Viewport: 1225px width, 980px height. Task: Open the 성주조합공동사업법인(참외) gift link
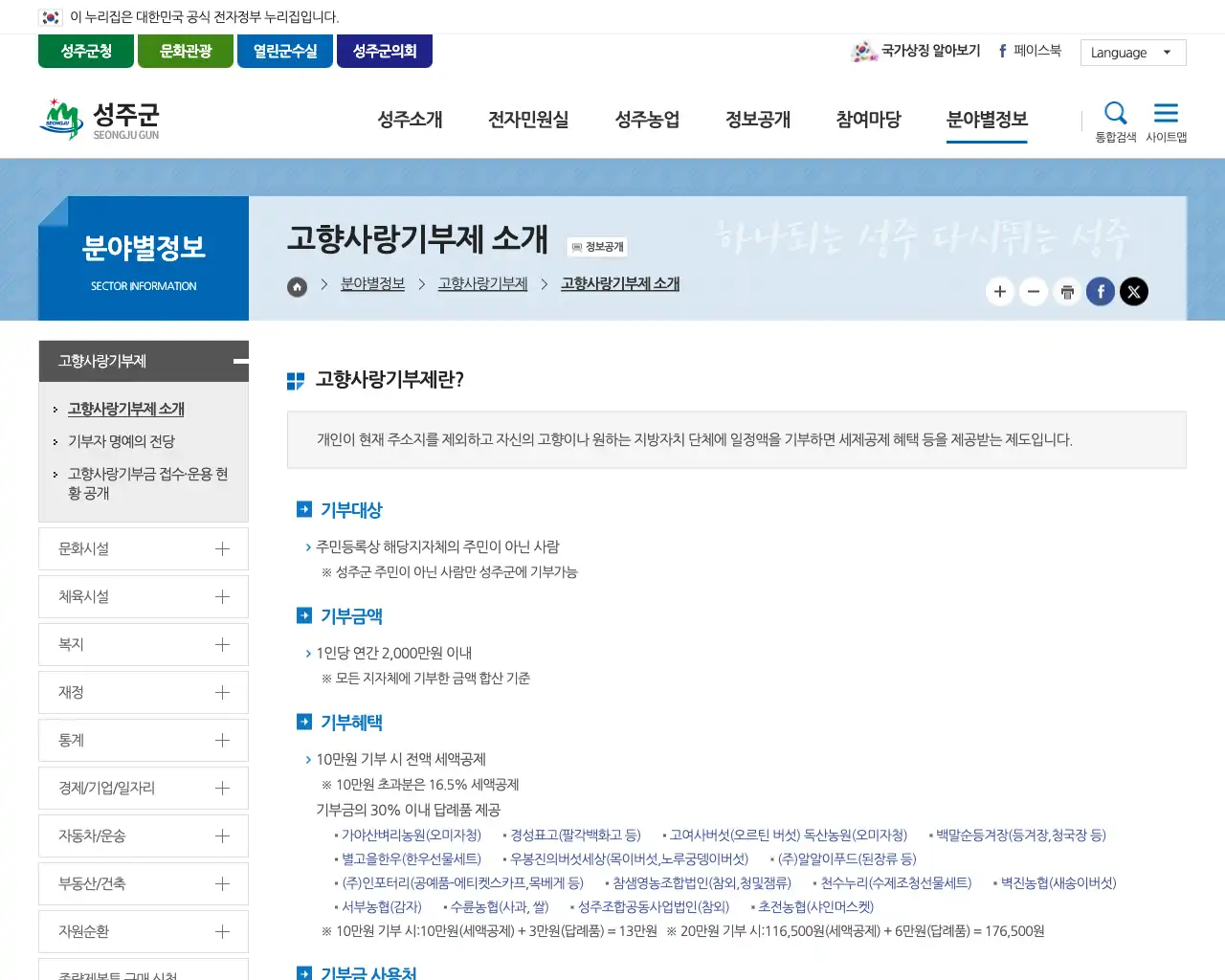tap(654, 907)
